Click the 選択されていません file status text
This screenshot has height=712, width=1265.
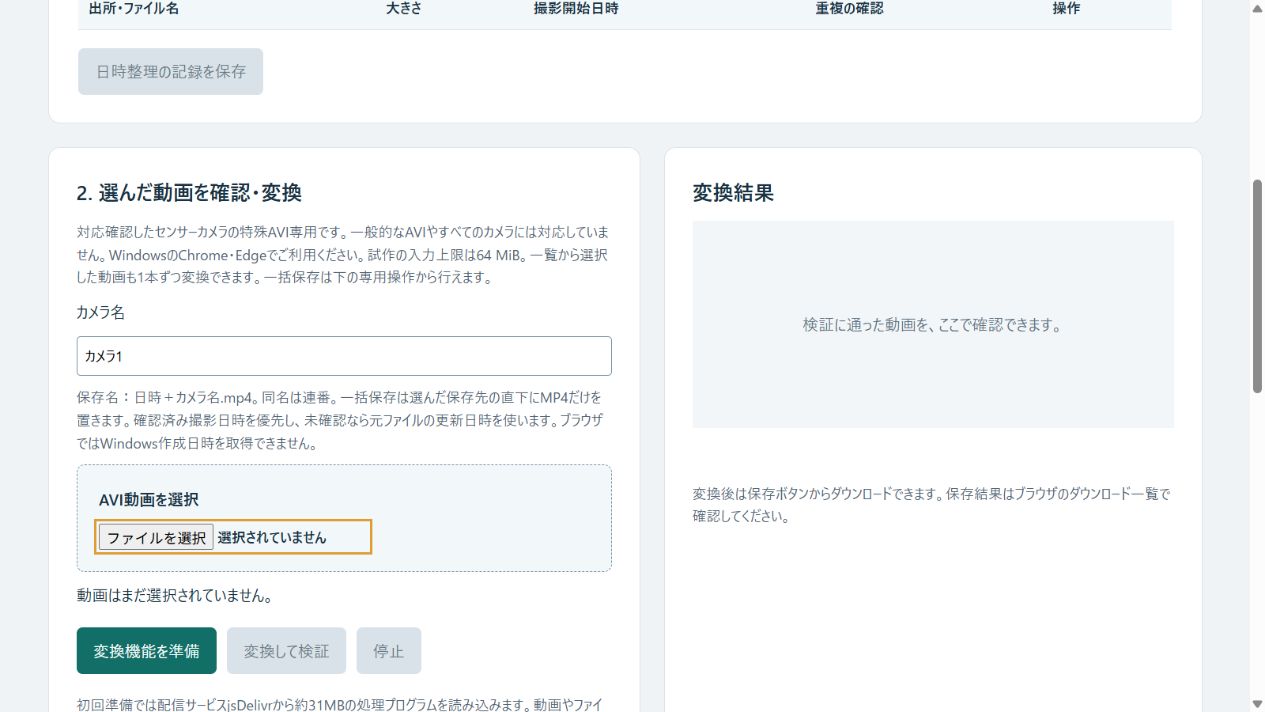coord(272,537)
